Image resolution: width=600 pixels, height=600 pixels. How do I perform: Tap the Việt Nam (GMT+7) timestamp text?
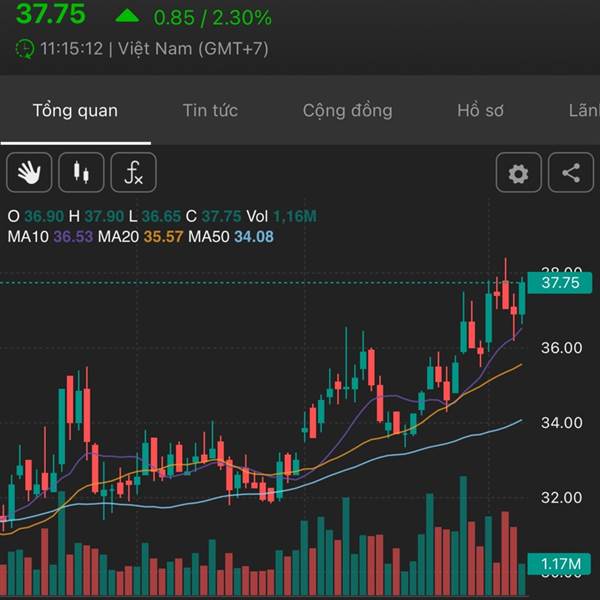point(193,49)
